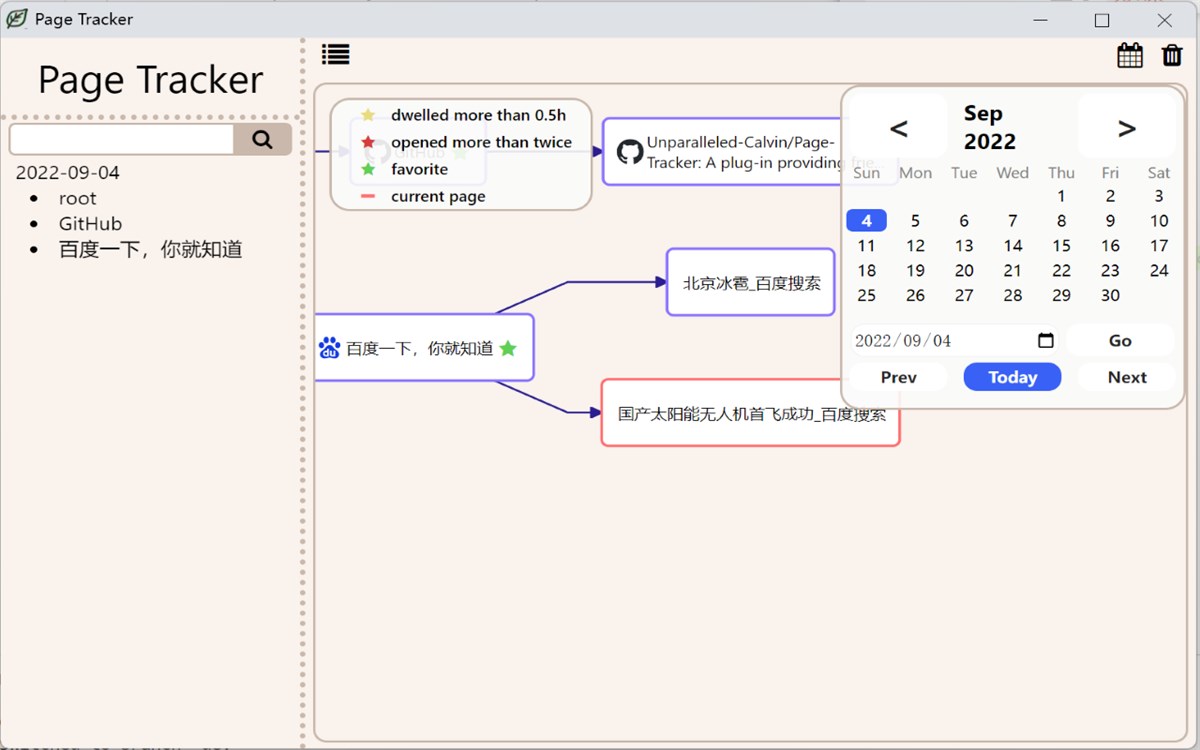This screenshot has width=1200, height=750.
Task: Select day 23 in calendar
Action: click(1110, 271)
